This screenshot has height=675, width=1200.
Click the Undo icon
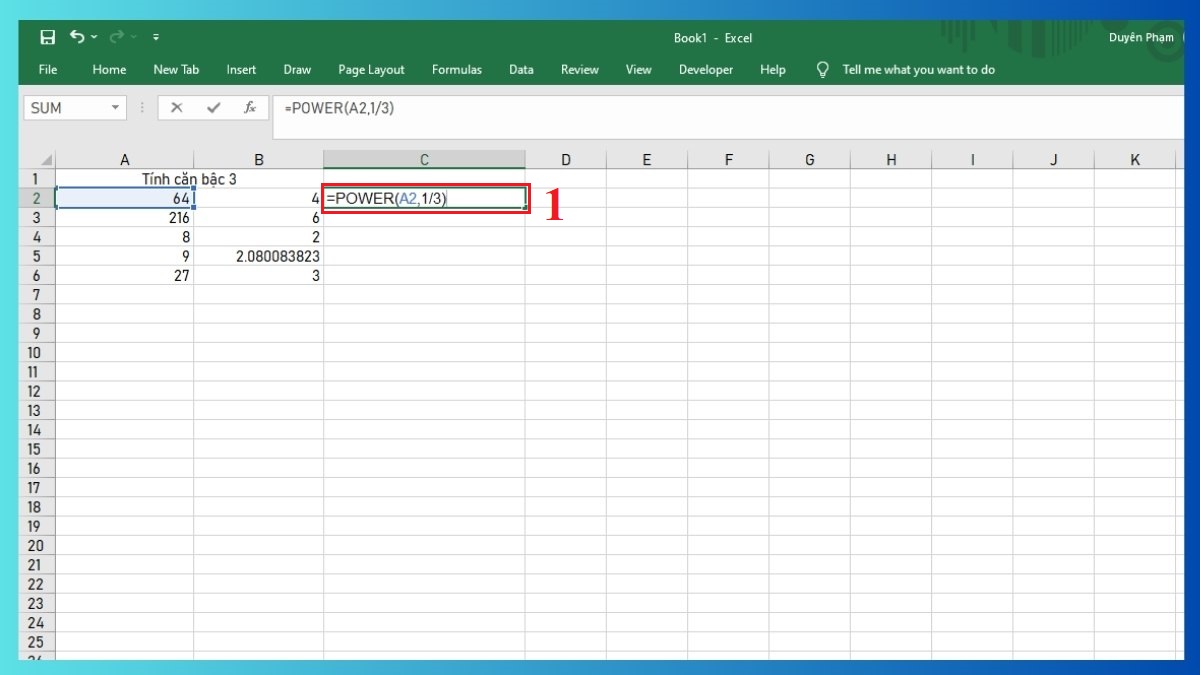[80, 37]
